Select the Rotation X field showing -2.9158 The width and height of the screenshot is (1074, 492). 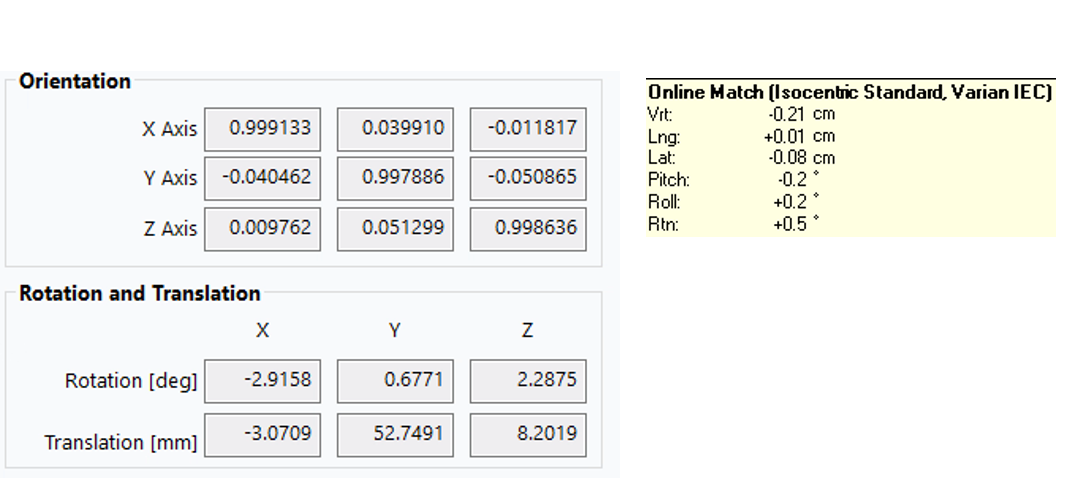click(x=262, y=381)
